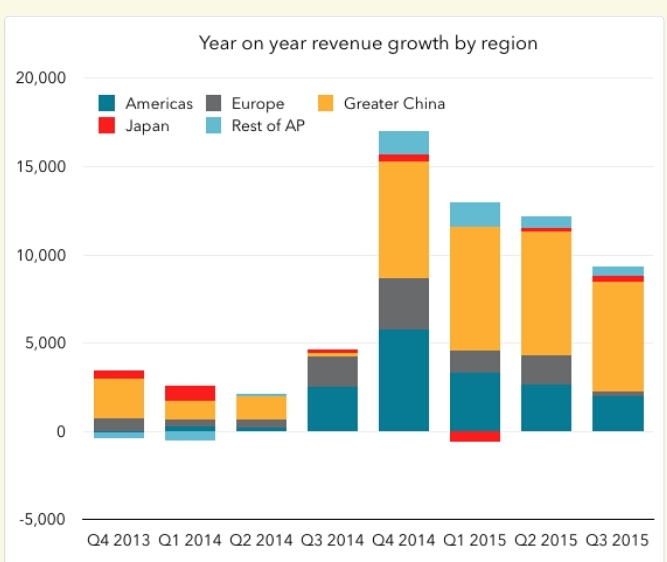
Task: Select Q4 2014 Americas bar segment
Action: click(404, 380)
